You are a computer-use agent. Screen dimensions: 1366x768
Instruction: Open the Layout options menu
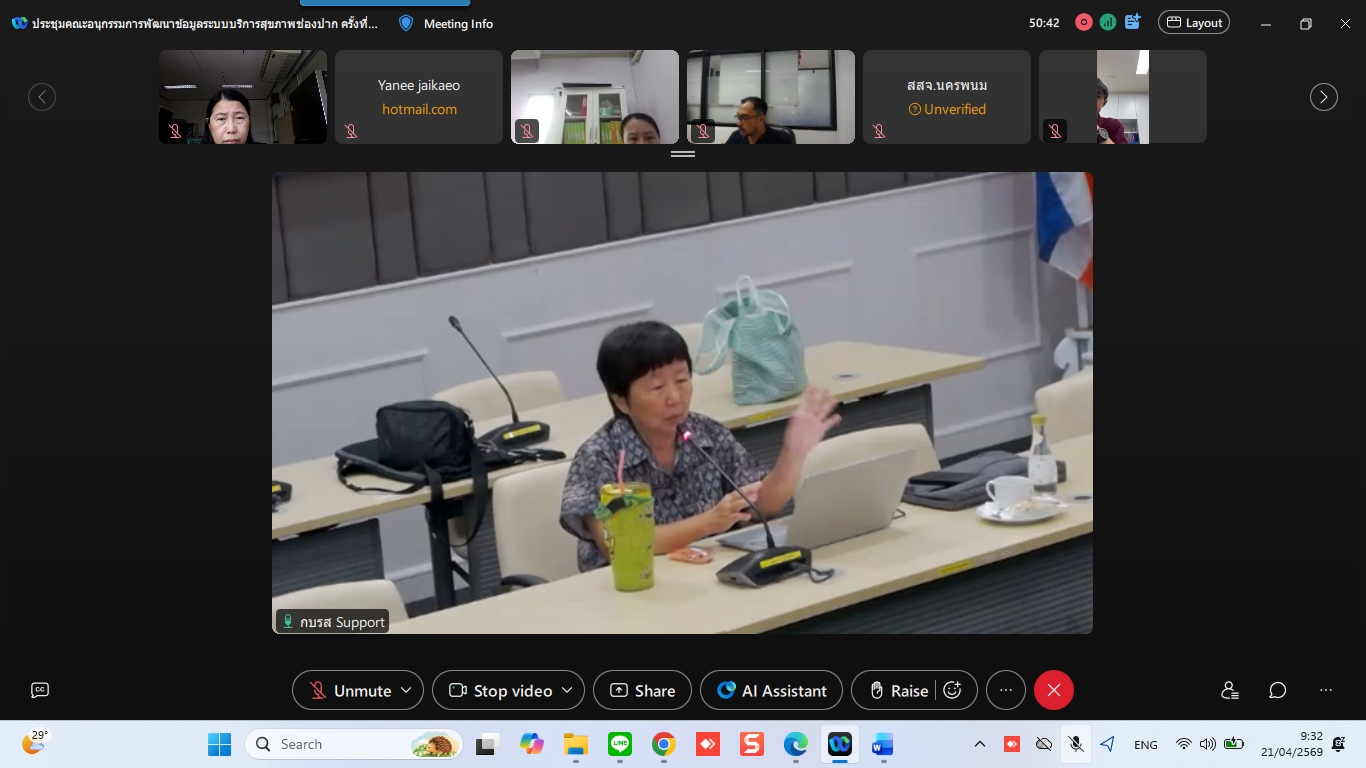point(1193,22)
